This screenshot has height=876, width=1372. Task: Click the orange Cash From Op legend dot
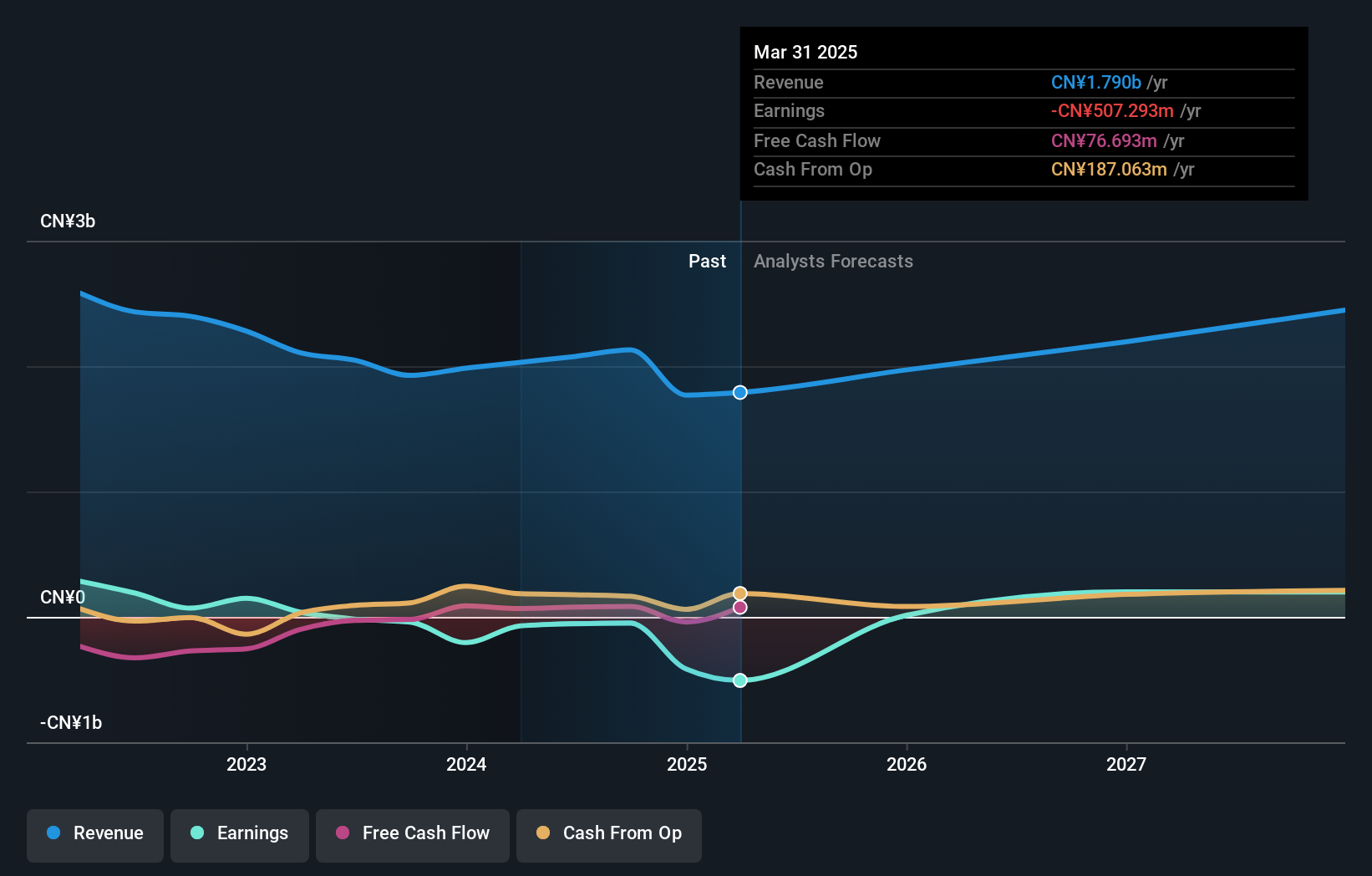pos(543,833)
